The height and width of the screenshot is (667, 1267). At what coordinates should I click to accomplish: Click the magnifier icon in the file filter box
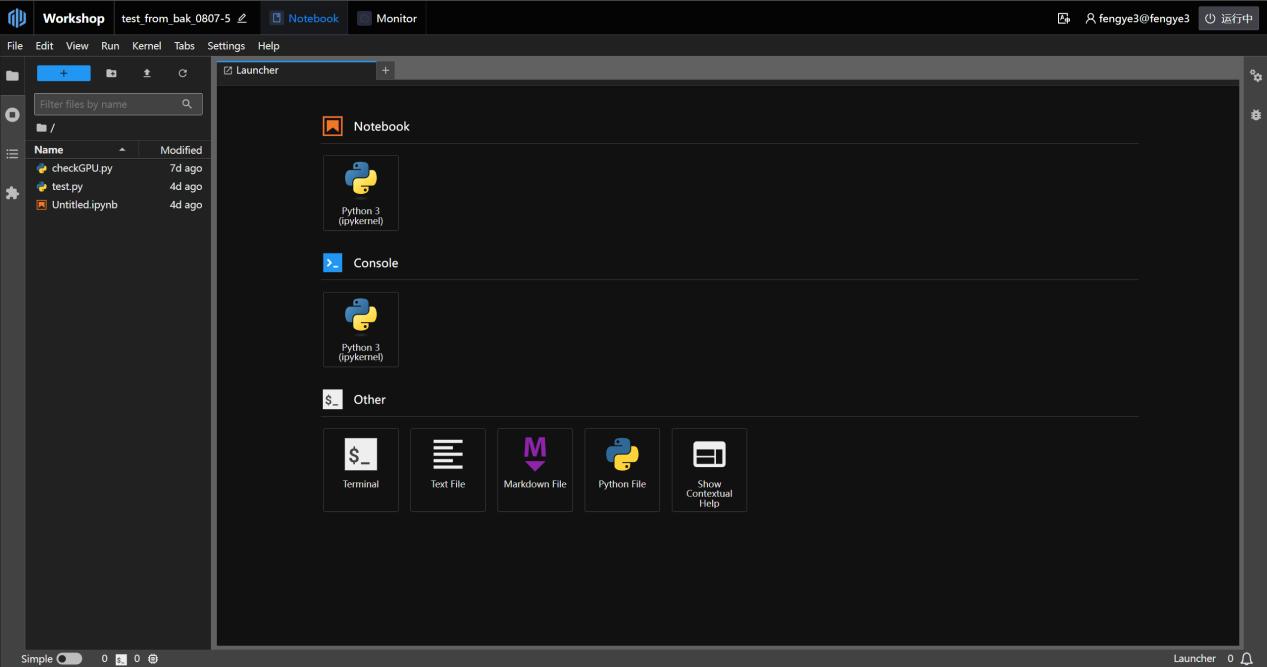click(x=187, y=104)
